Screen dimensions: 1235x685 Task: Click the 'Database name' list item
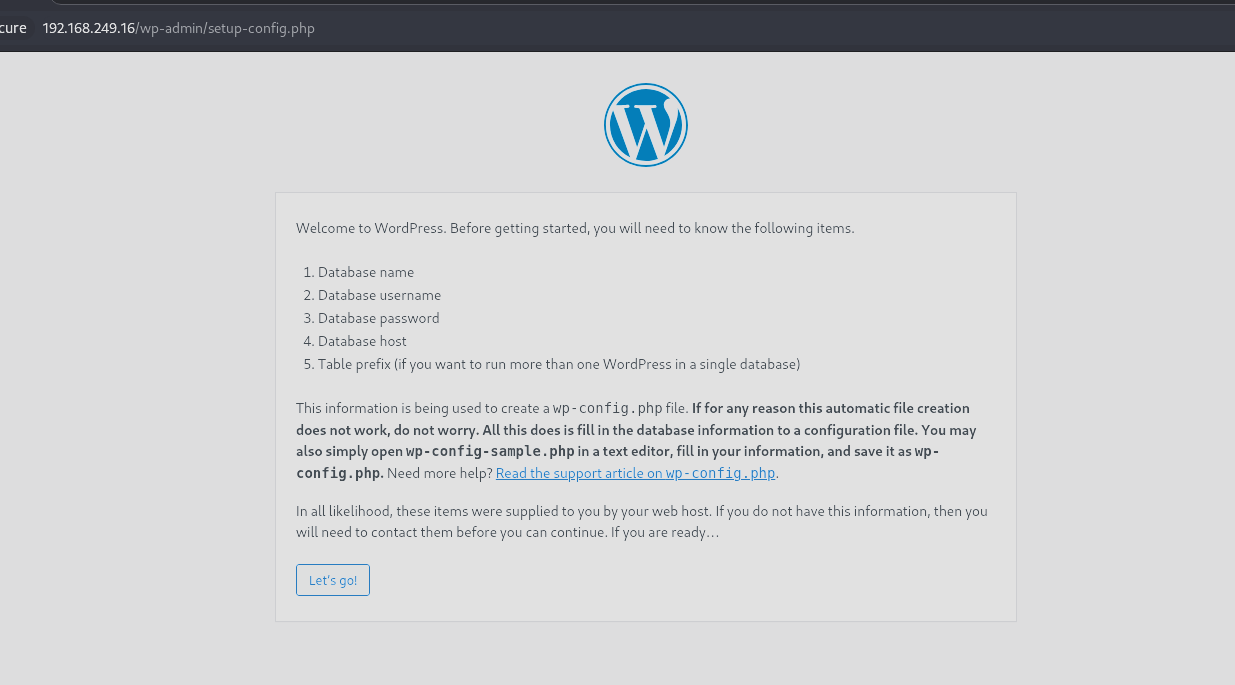coord(366,272)
